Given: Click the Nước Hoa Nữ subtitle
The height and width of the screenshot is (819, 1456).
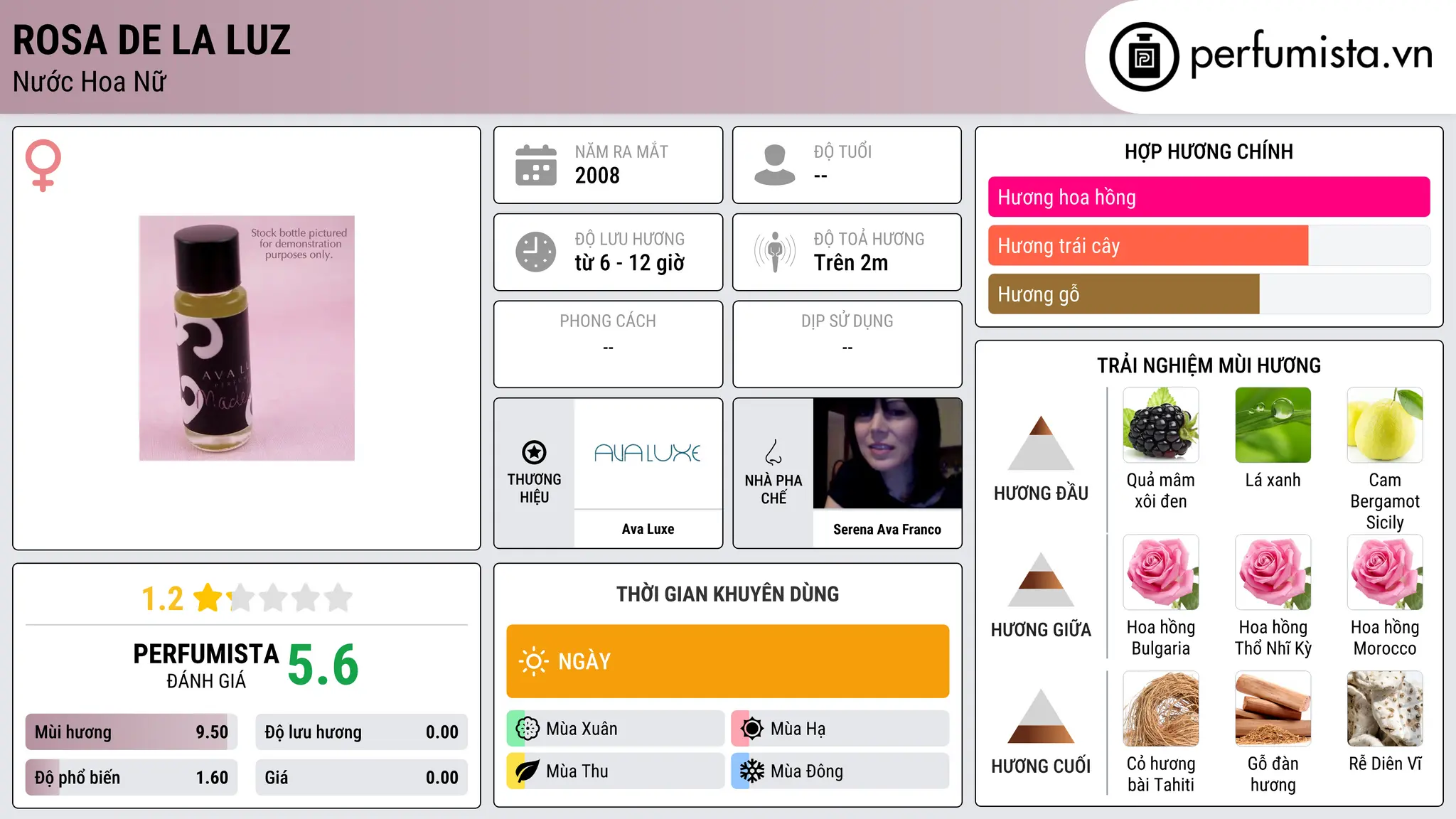Looking at the screenshot, I should pos(90,82).
